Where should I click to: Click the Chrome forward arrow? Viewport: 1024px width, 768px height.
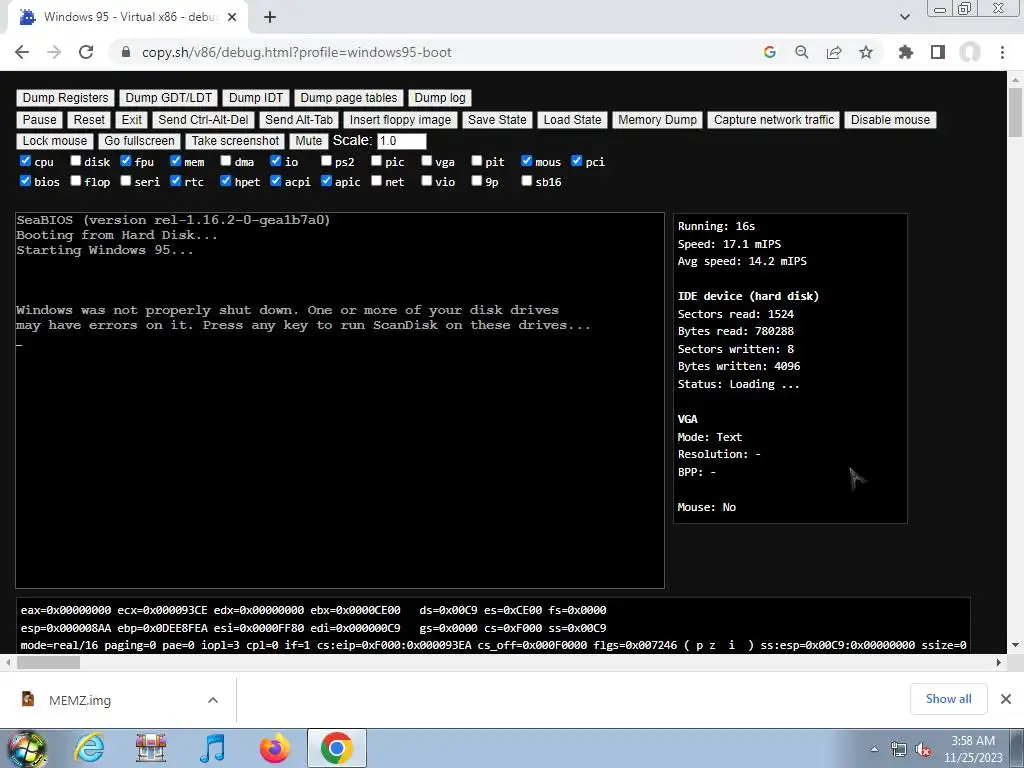(x=54, y=52)
